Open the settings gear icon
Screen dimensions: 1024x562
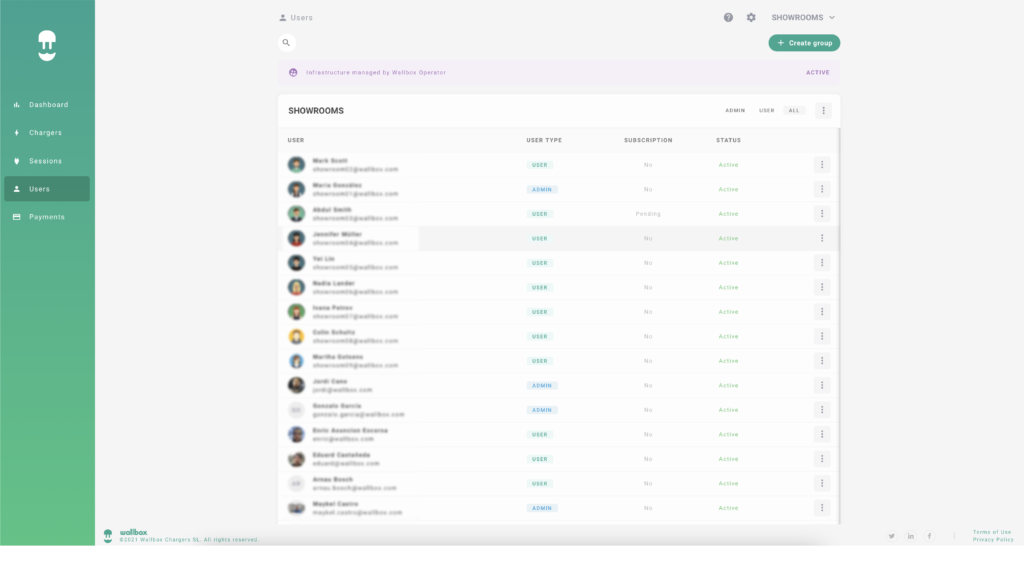pos(751,18)
